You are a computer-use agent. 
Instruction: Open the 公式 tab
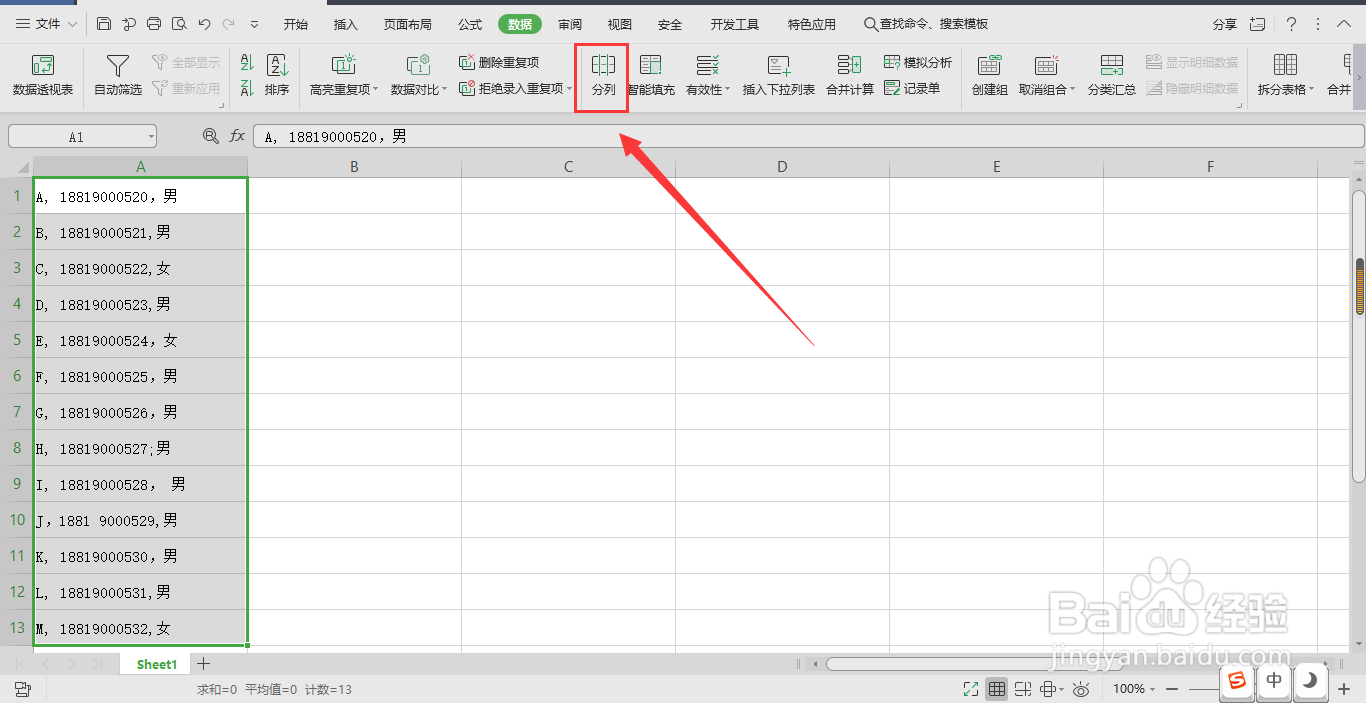click(x=469, y=24)
